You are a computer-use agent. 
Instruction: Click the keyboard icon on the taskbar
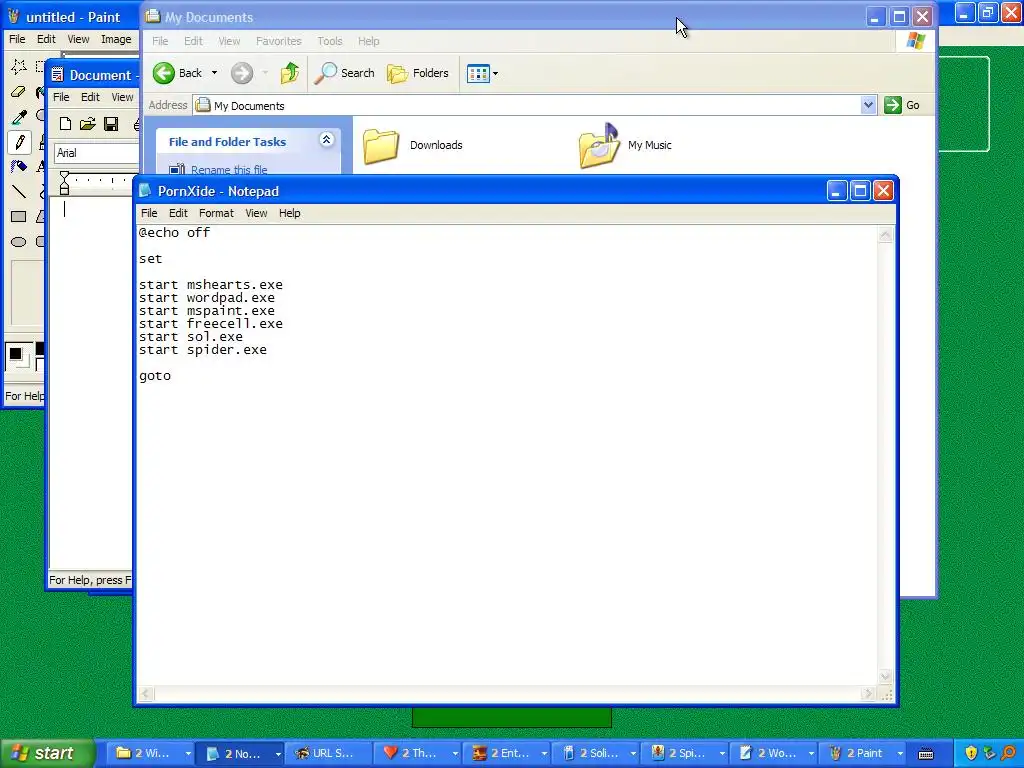click(925, 754)
